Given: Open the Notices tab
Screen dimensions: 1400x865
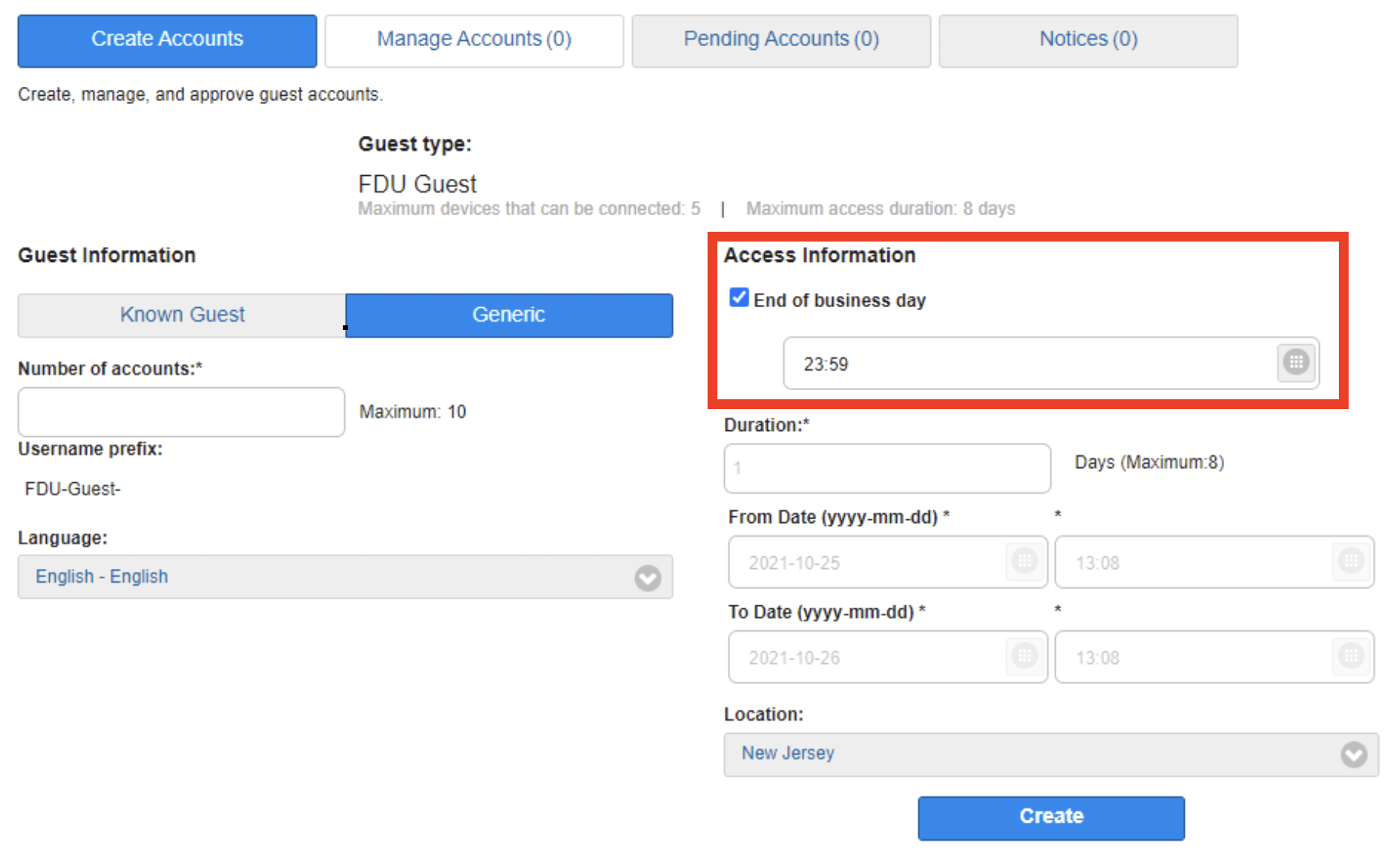Looking at the screenshot, I should click(1088, 39).
